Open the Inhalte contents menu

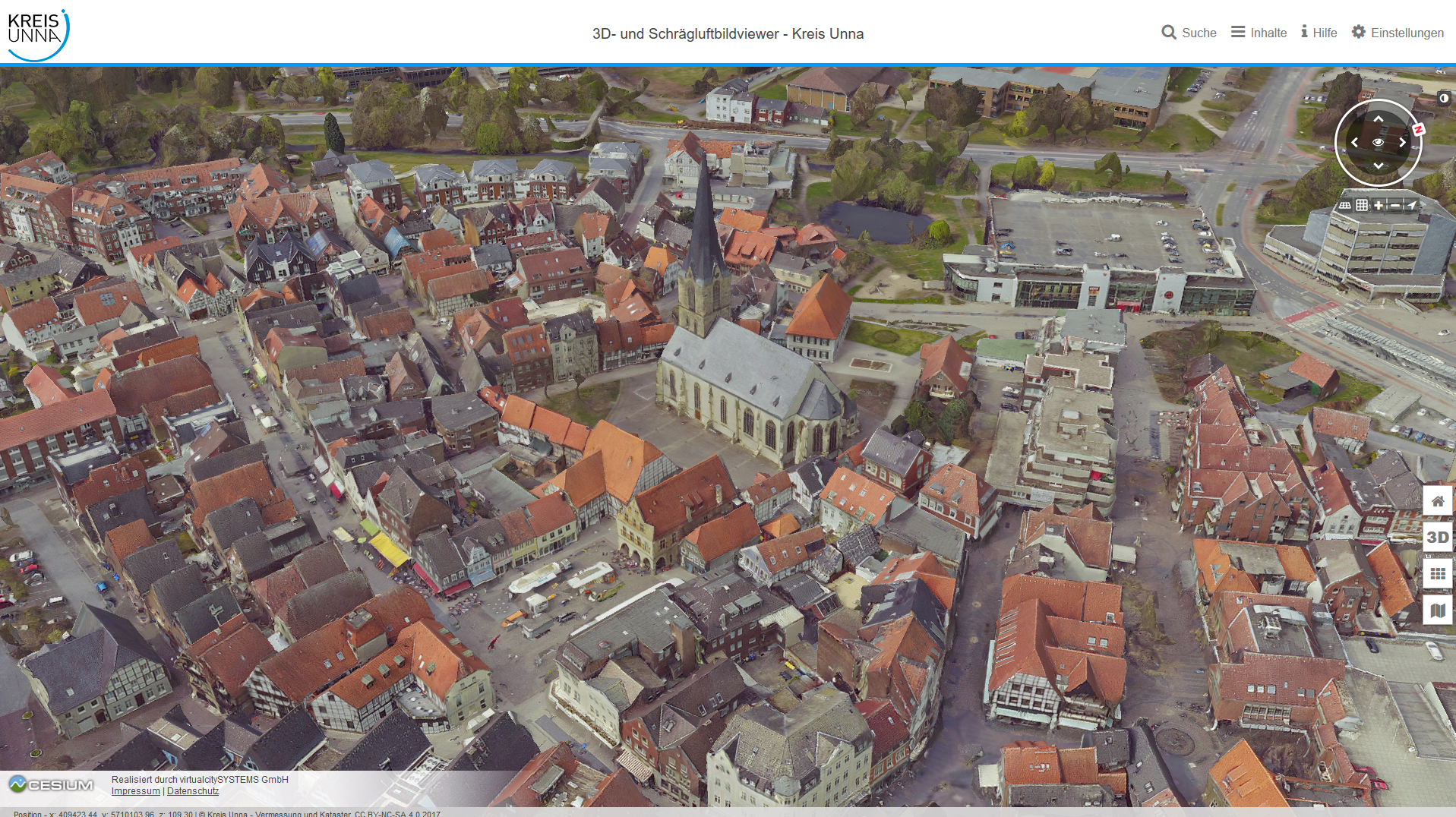1259,33
